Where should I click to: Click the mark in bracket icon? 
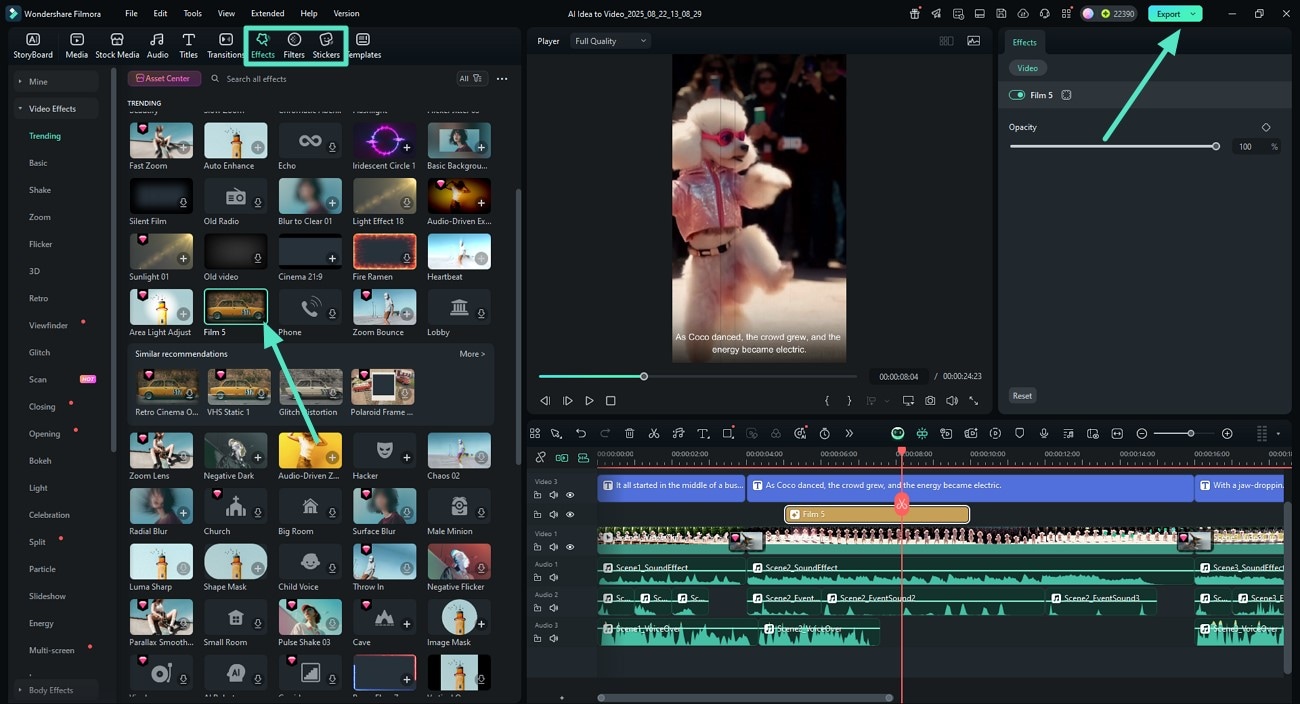click(x=827, y=401)
